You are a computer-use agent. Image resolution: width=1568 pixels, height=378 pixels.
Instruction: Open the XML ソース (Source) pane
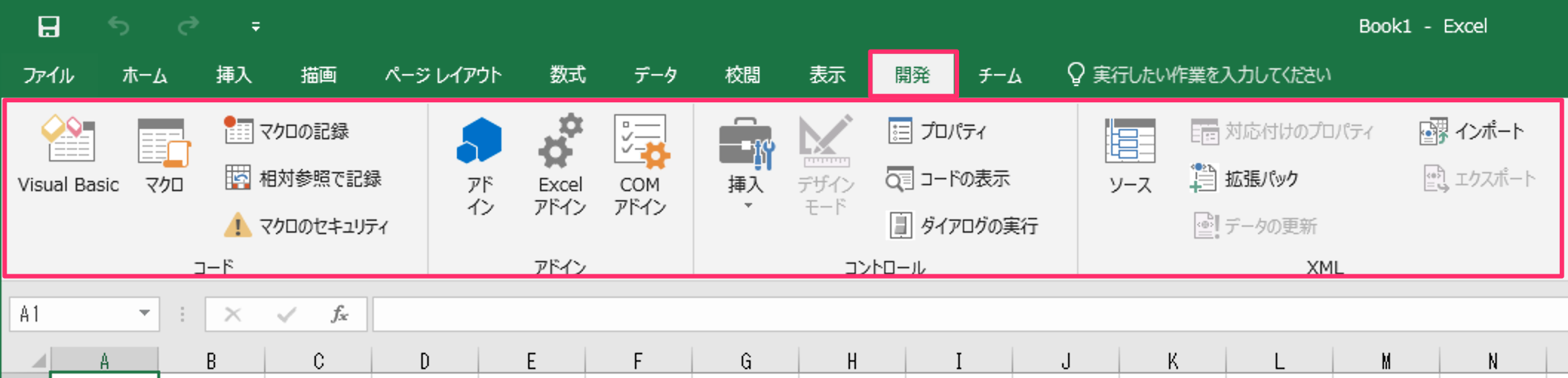(1130, 154)
